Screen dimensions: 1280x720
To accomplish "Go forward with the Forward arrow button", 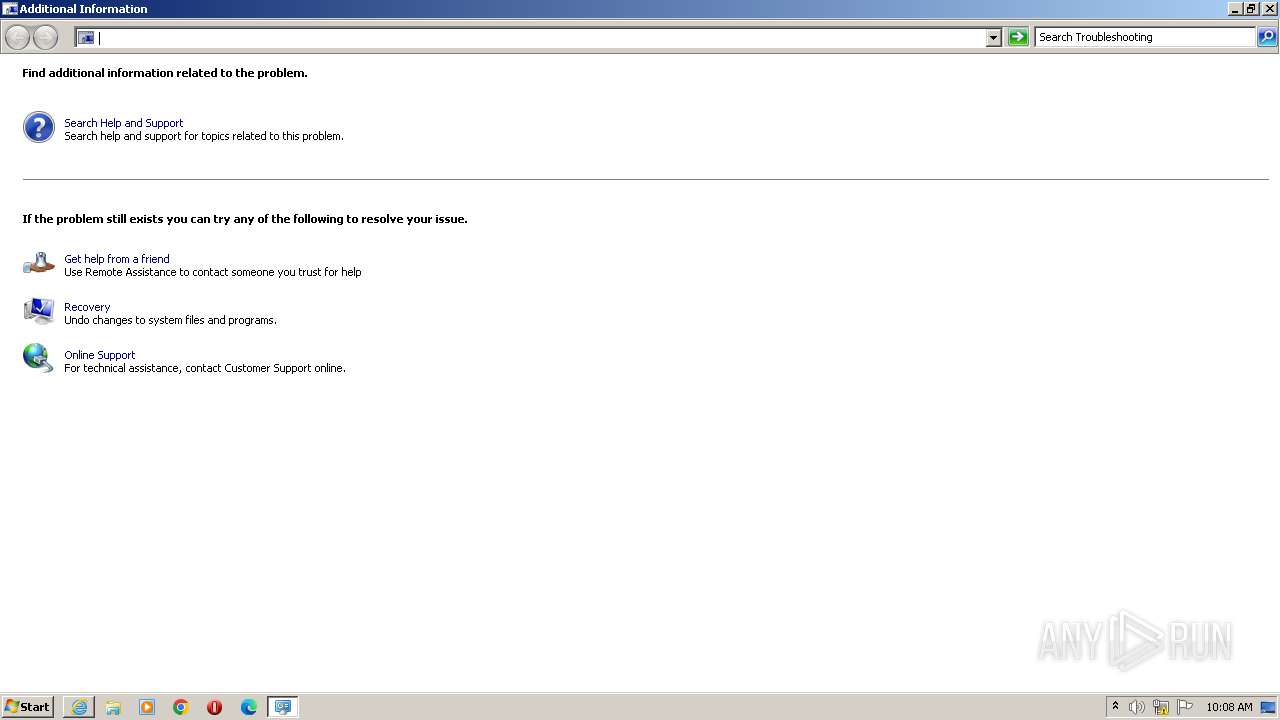I will click(45, 37).
